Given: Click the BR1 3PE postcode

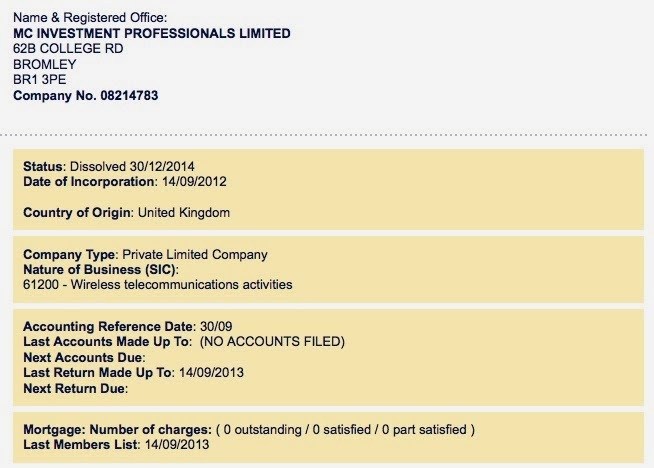Looking at the screenshot, I should pyautogui.click(x=40, y=80).
